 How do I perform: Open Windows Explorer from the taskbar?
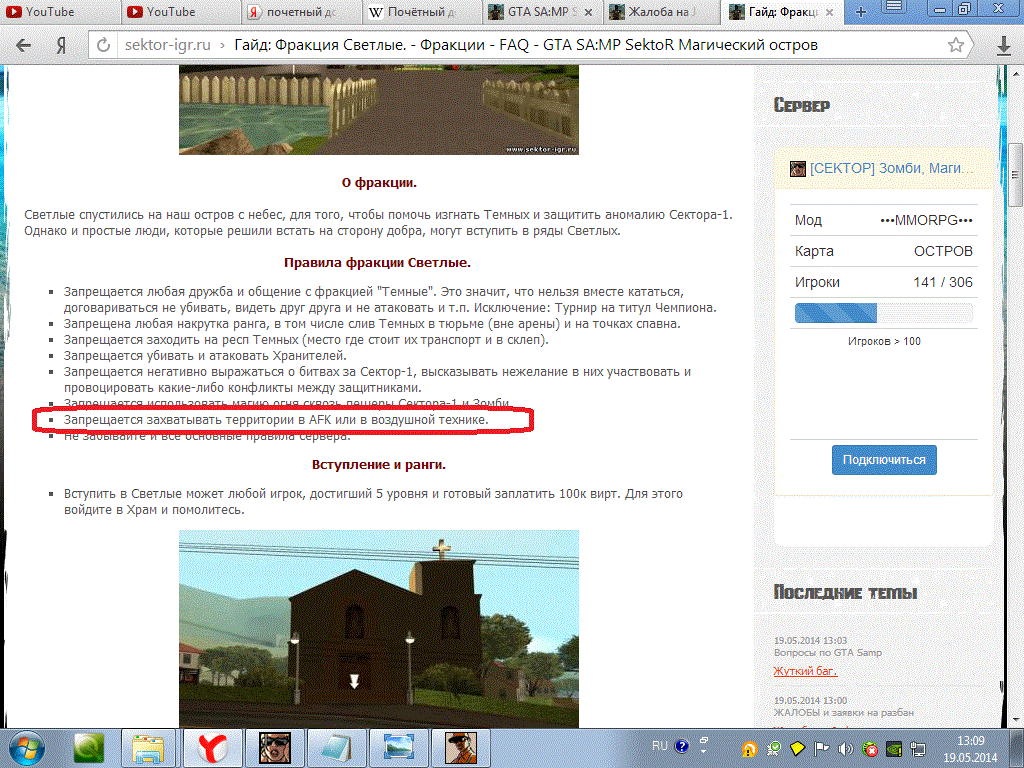click(148, 748)
